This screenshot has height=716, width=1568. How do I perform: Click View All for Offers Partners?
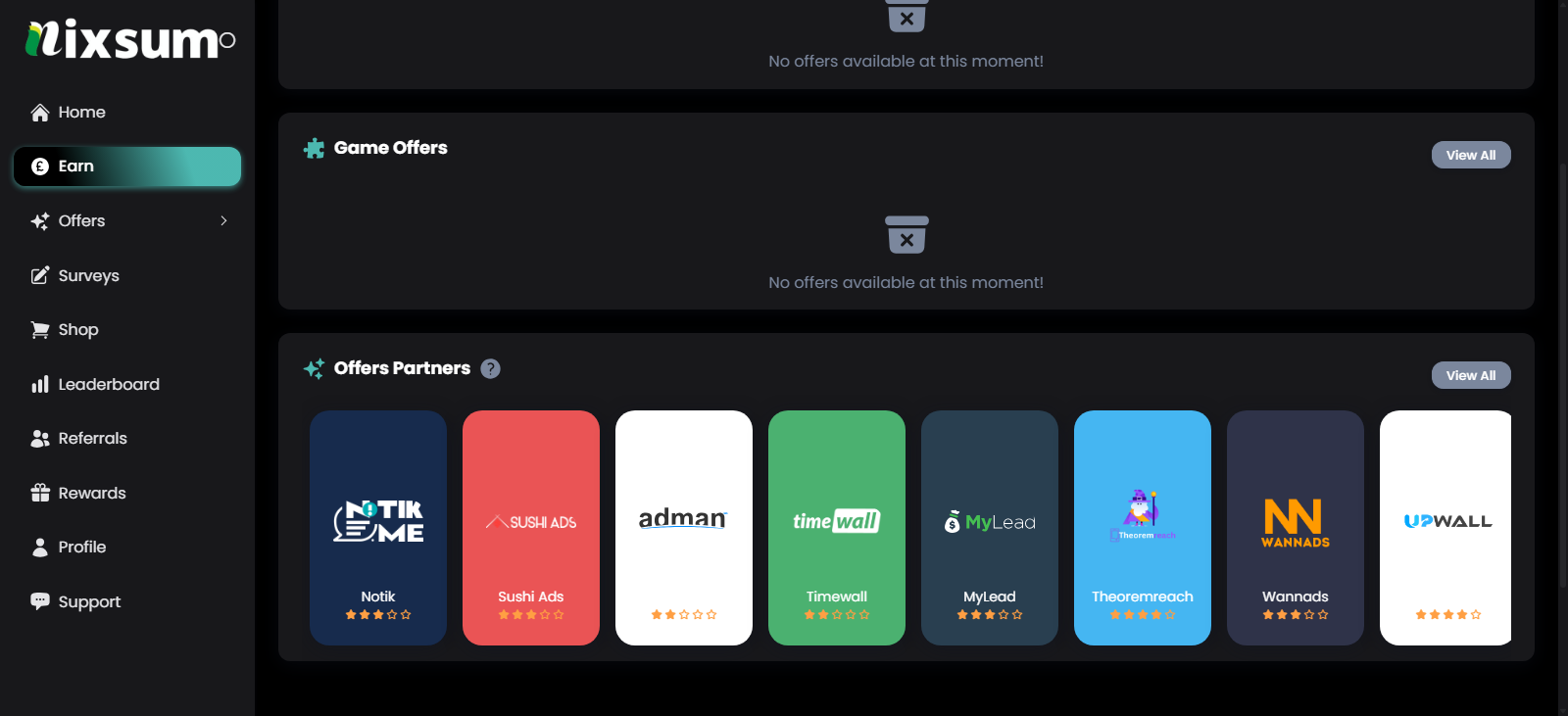(1470, 375)
